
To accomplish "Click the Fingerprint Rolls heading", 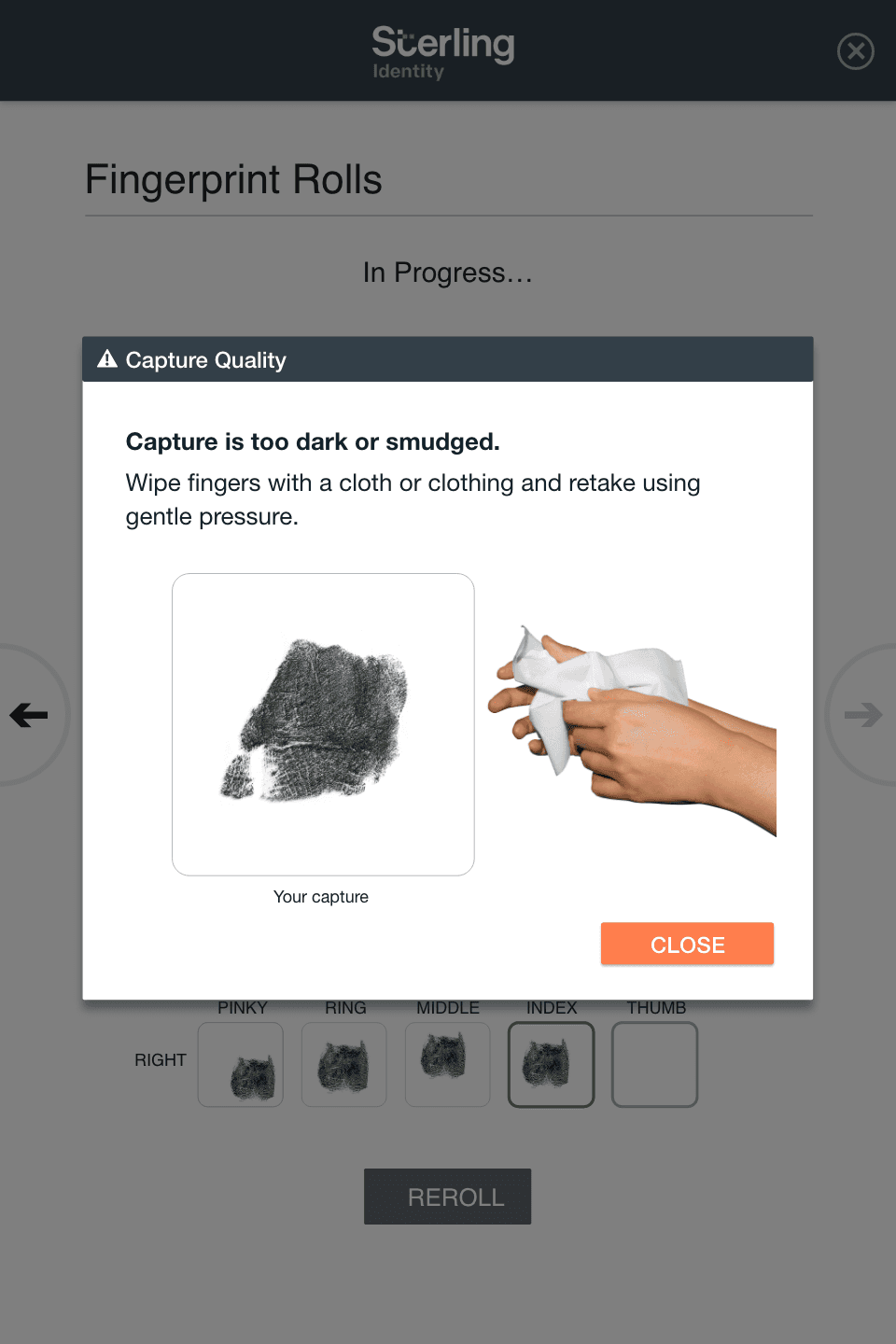I will 233,180.
